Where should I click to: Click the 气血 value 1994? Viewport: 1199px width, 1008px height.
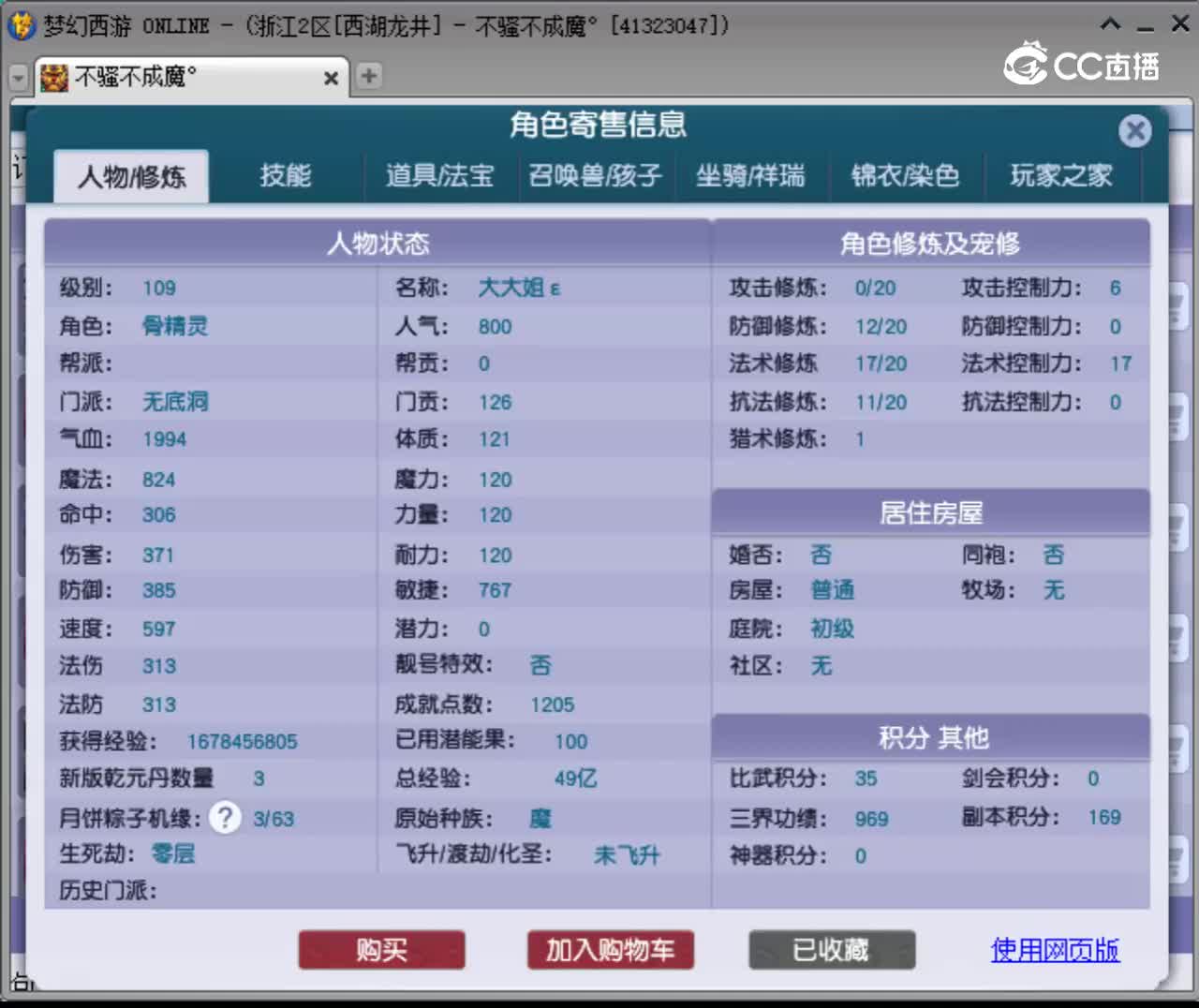164,439
